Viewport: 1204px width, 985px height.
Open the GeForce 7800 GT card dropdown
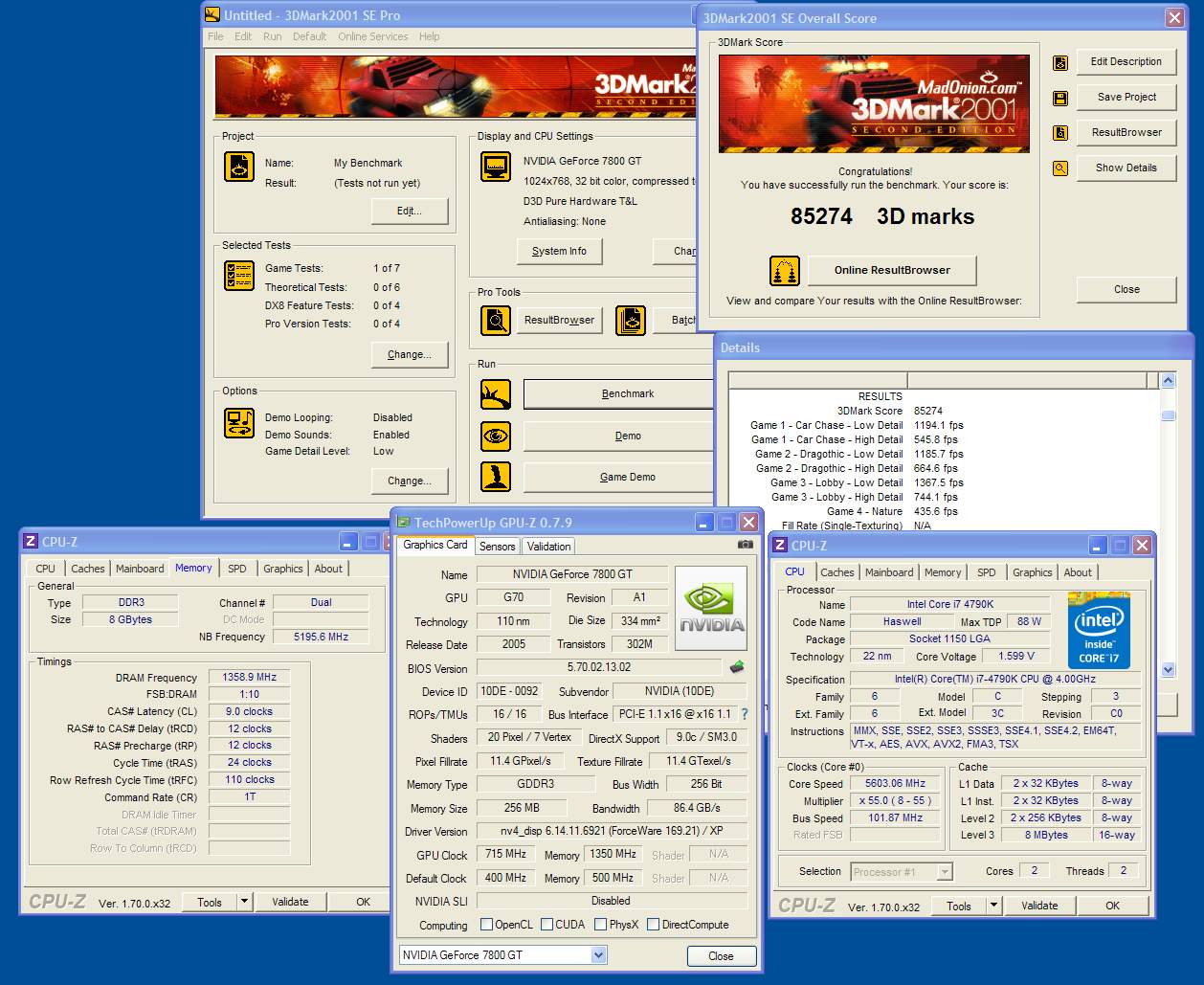click(x=598, y=955)
